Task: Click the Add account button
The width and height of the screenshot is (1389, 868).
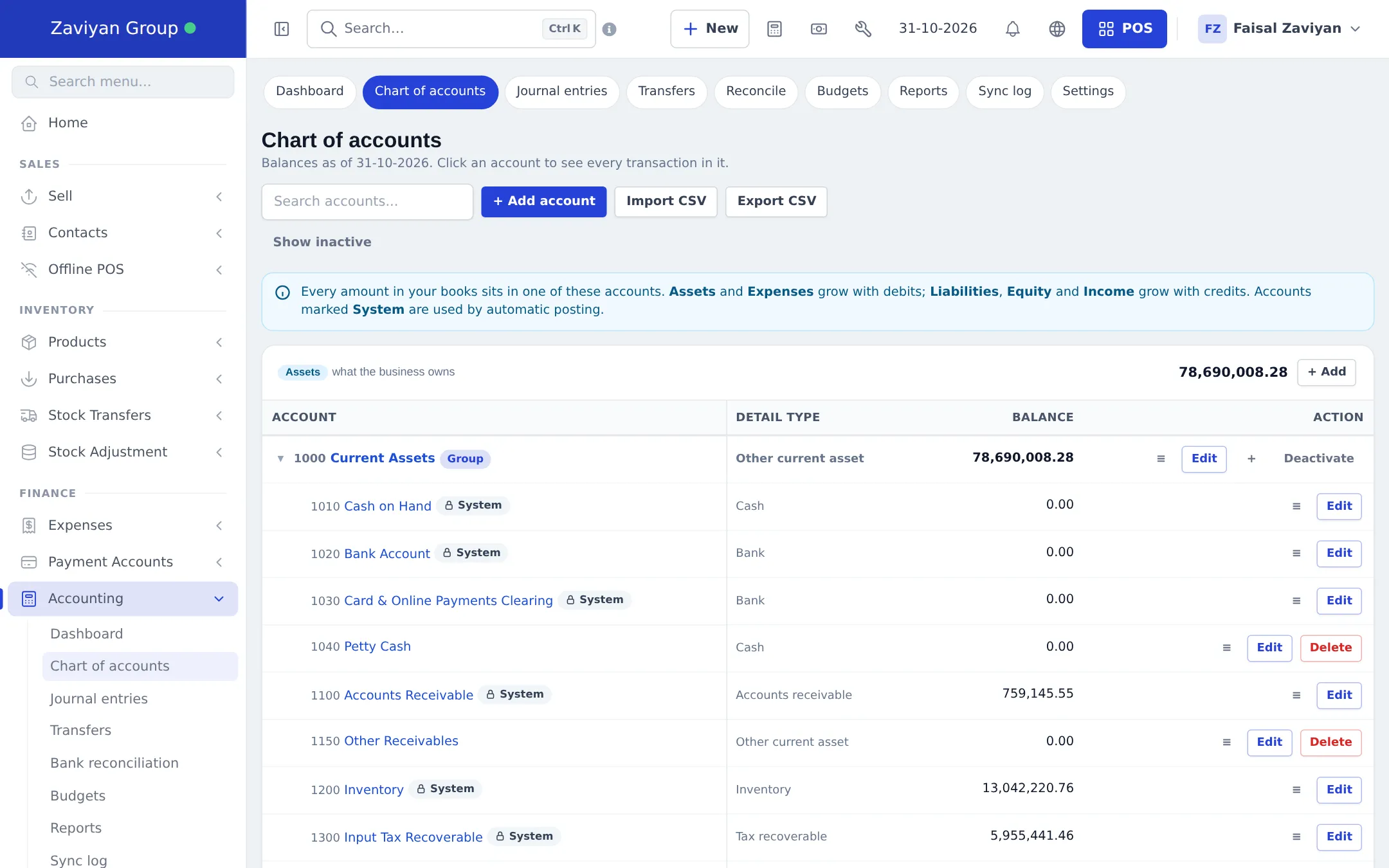Action: 544,201
